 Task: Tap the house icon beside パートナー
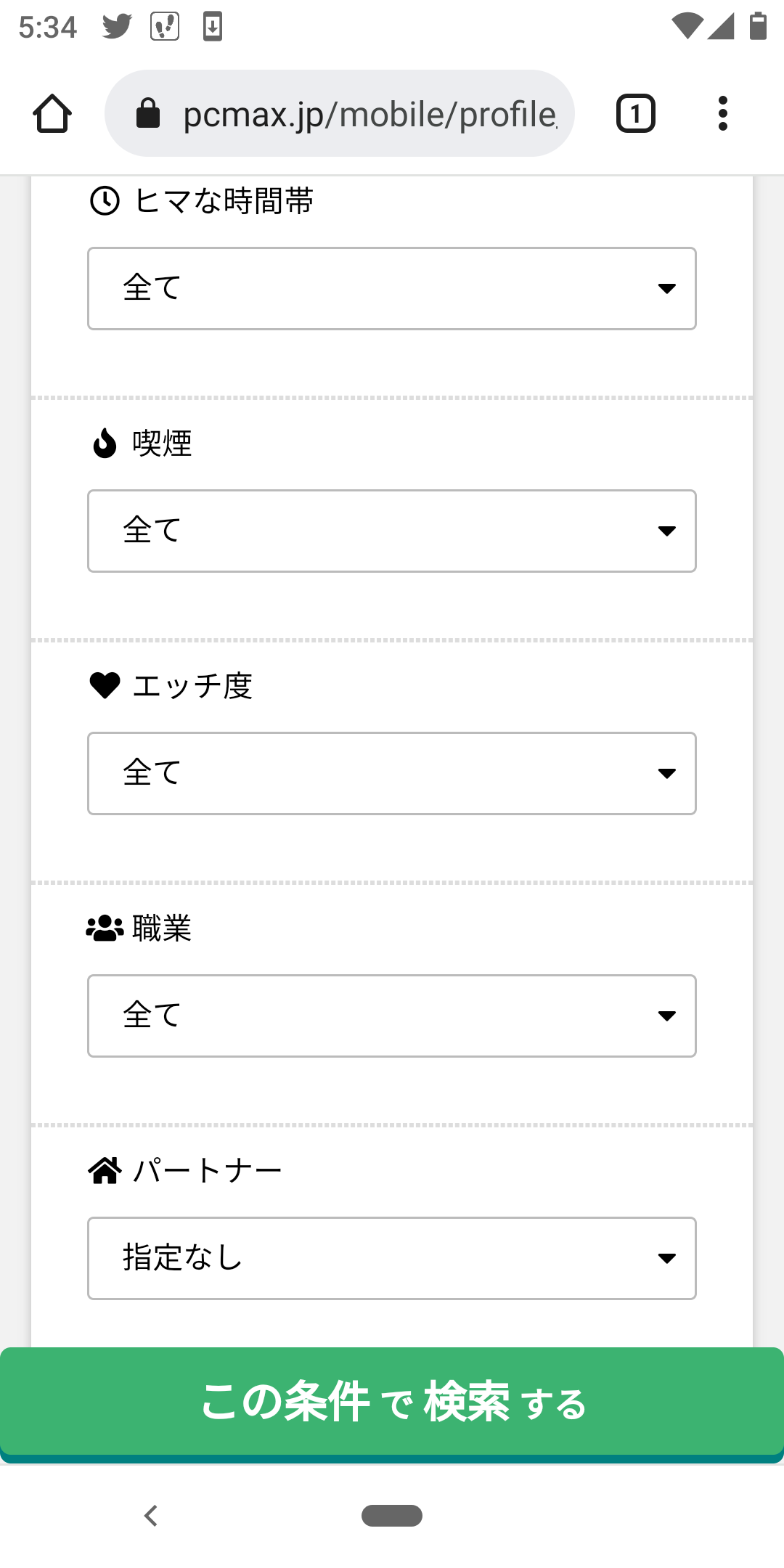coord(105,1170)
